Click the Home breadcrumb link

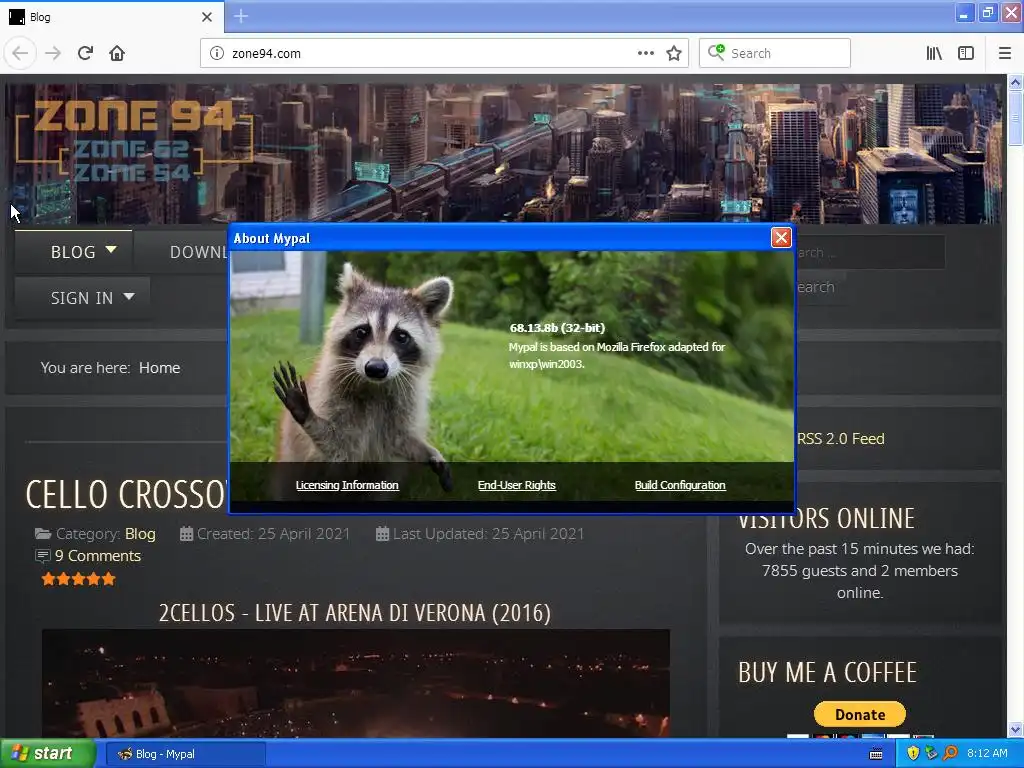(159, 368)
